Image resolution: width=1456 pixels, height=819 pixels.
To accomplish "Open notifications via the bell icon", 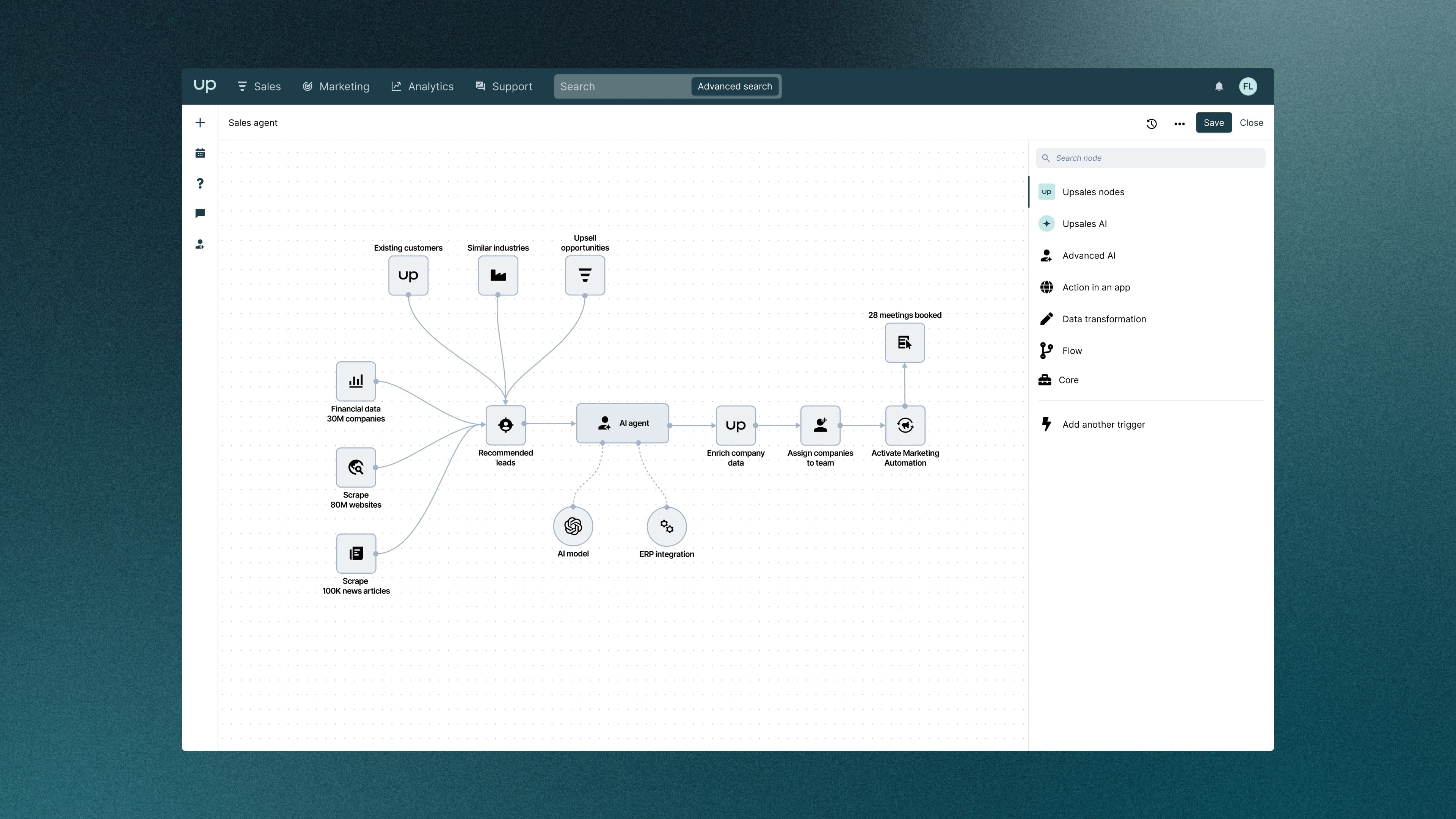I will [x=1219, y=86].
